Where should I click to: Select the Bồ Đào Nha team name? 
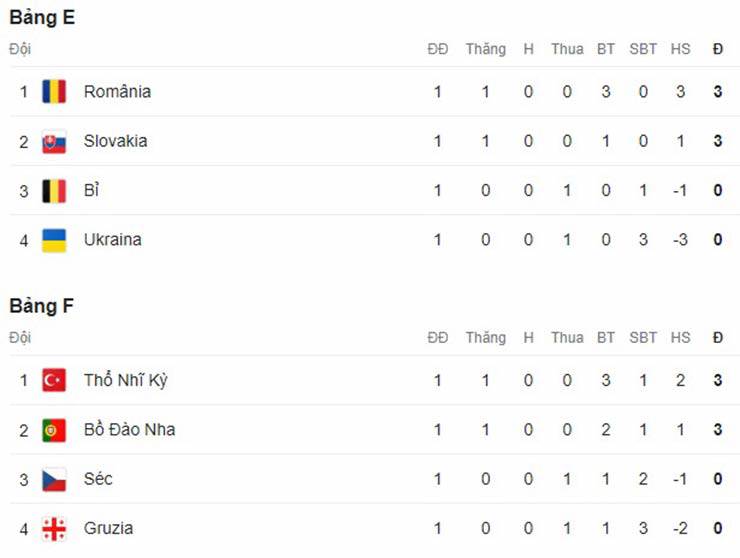129,430
